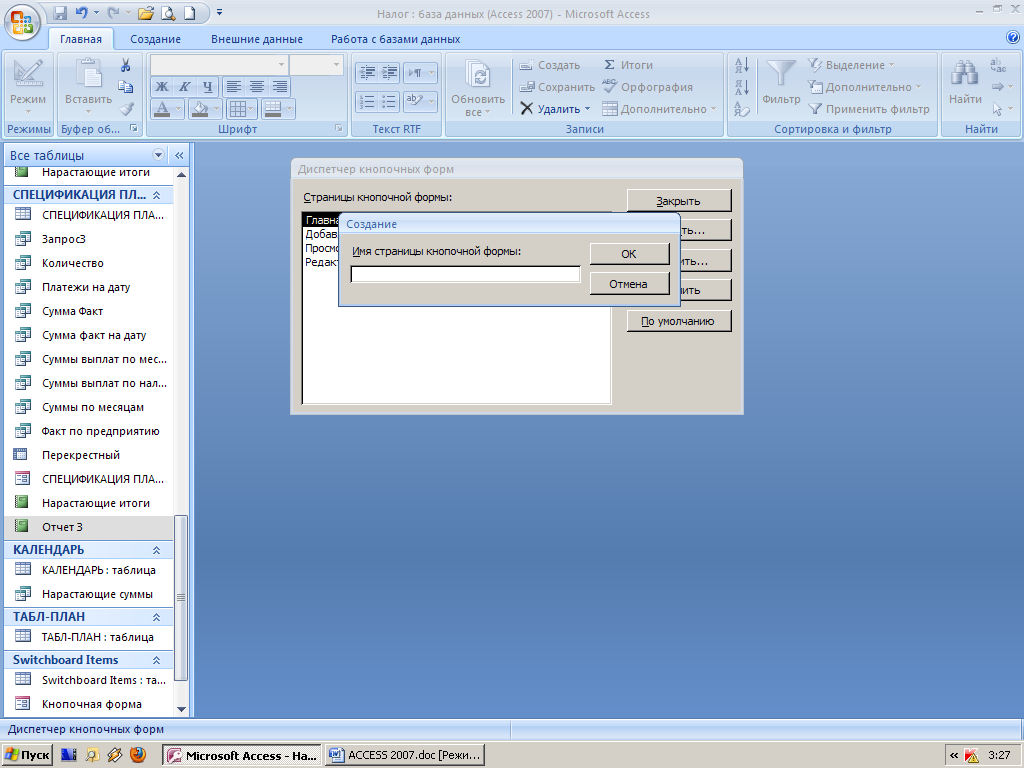This screenshot has width=1024, height=768.
Task: Open the folder icon in quick access toolbar
Action: (146, 12)
